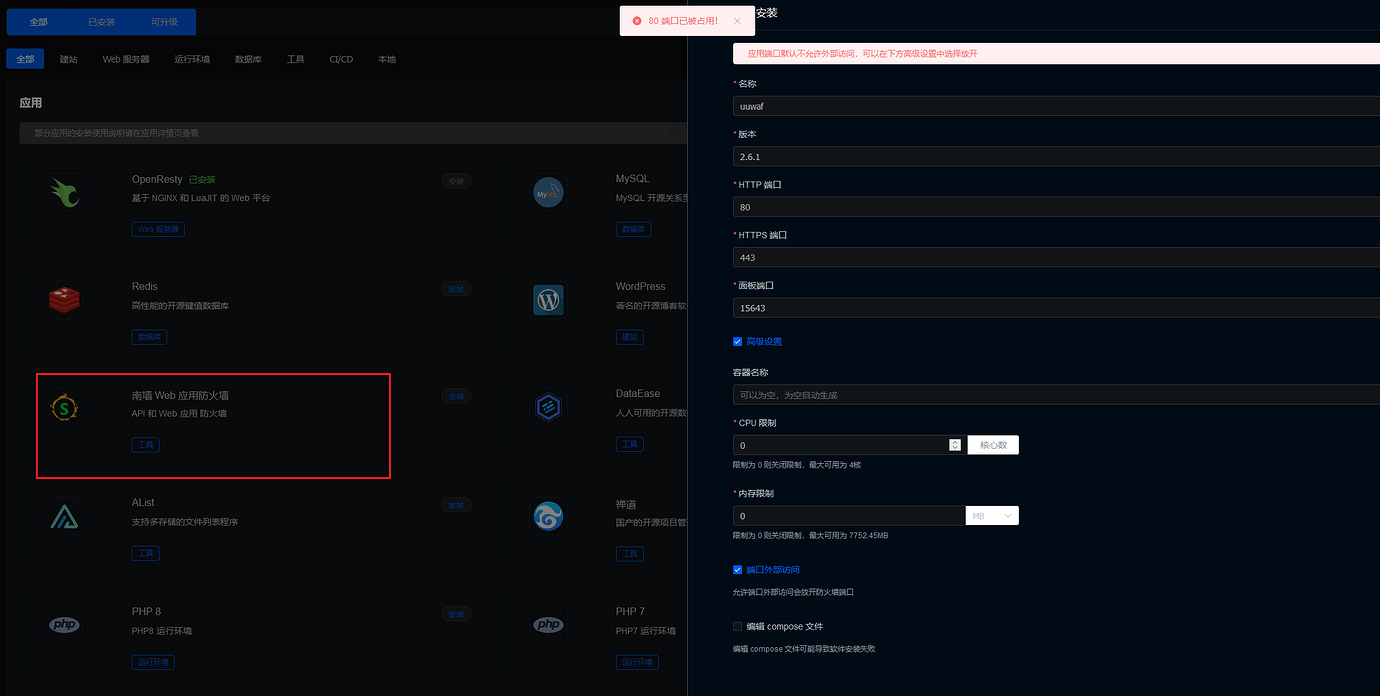The height and width of the screenshot is (696, 1380).
Task: Disable the 端口外部访问 option
Action: click(x=737, y=568)
